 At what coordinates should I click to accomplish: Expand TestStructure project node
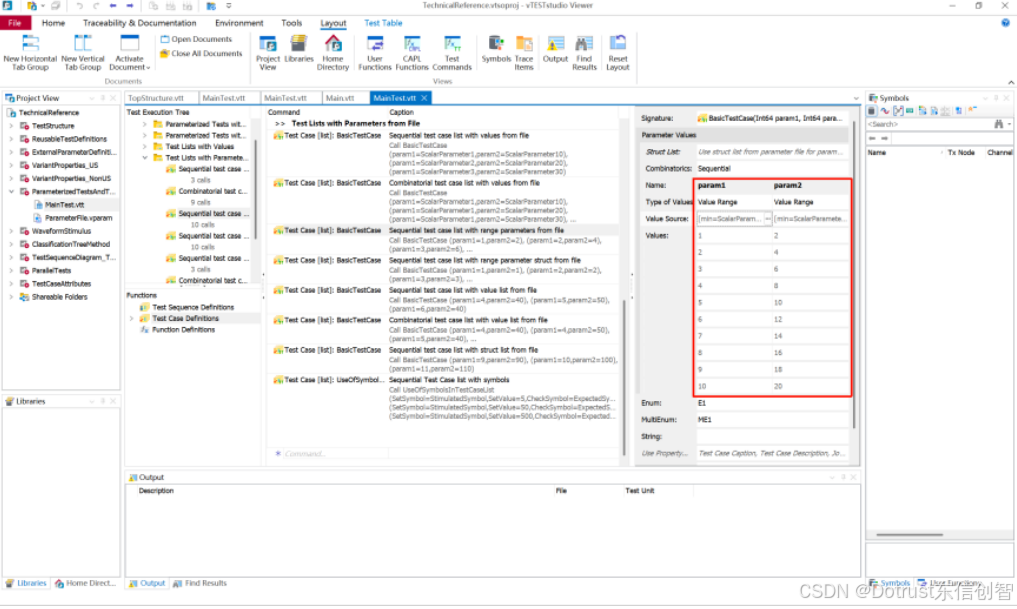pos(11,126)
